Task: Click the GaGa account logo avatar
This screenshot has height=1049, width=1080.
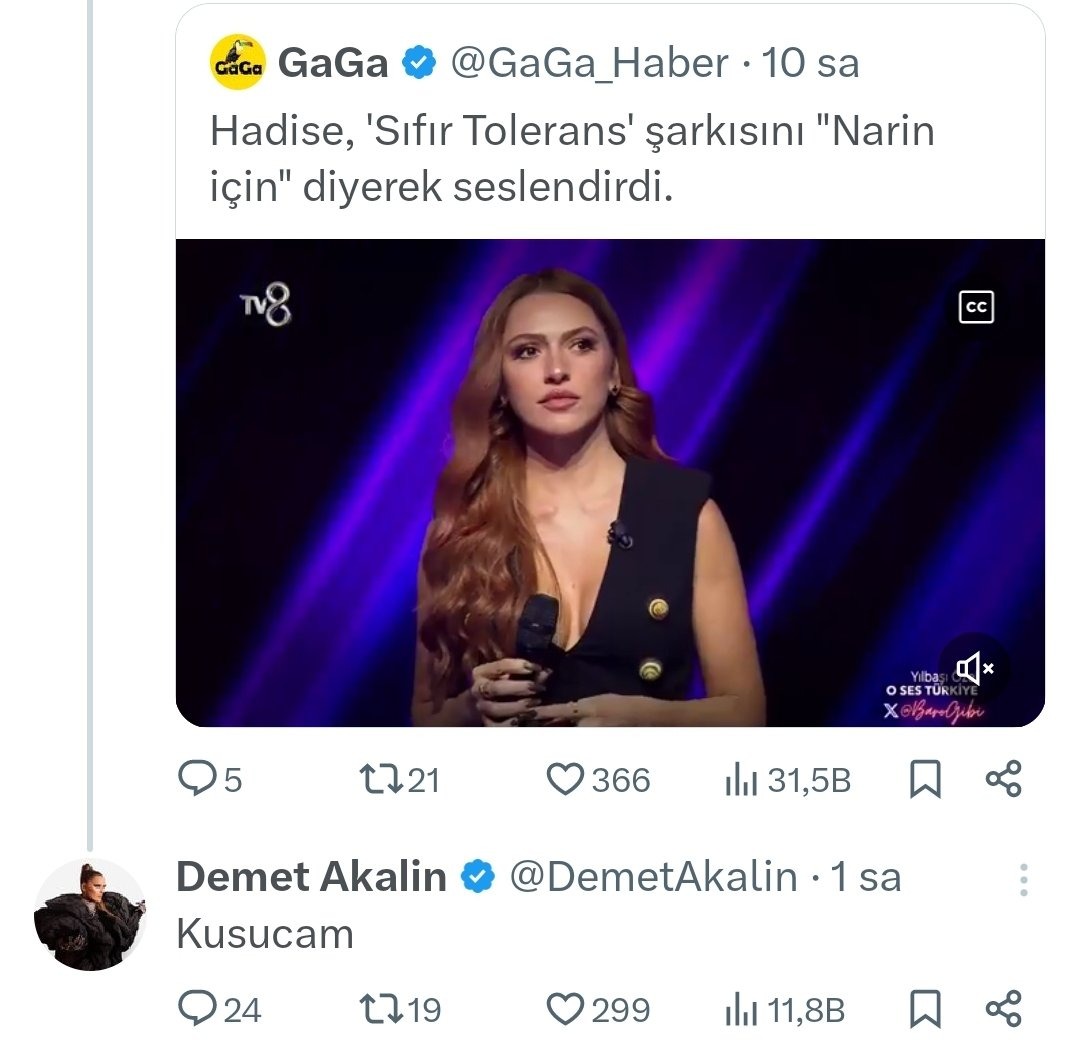Action: point(237,63)
